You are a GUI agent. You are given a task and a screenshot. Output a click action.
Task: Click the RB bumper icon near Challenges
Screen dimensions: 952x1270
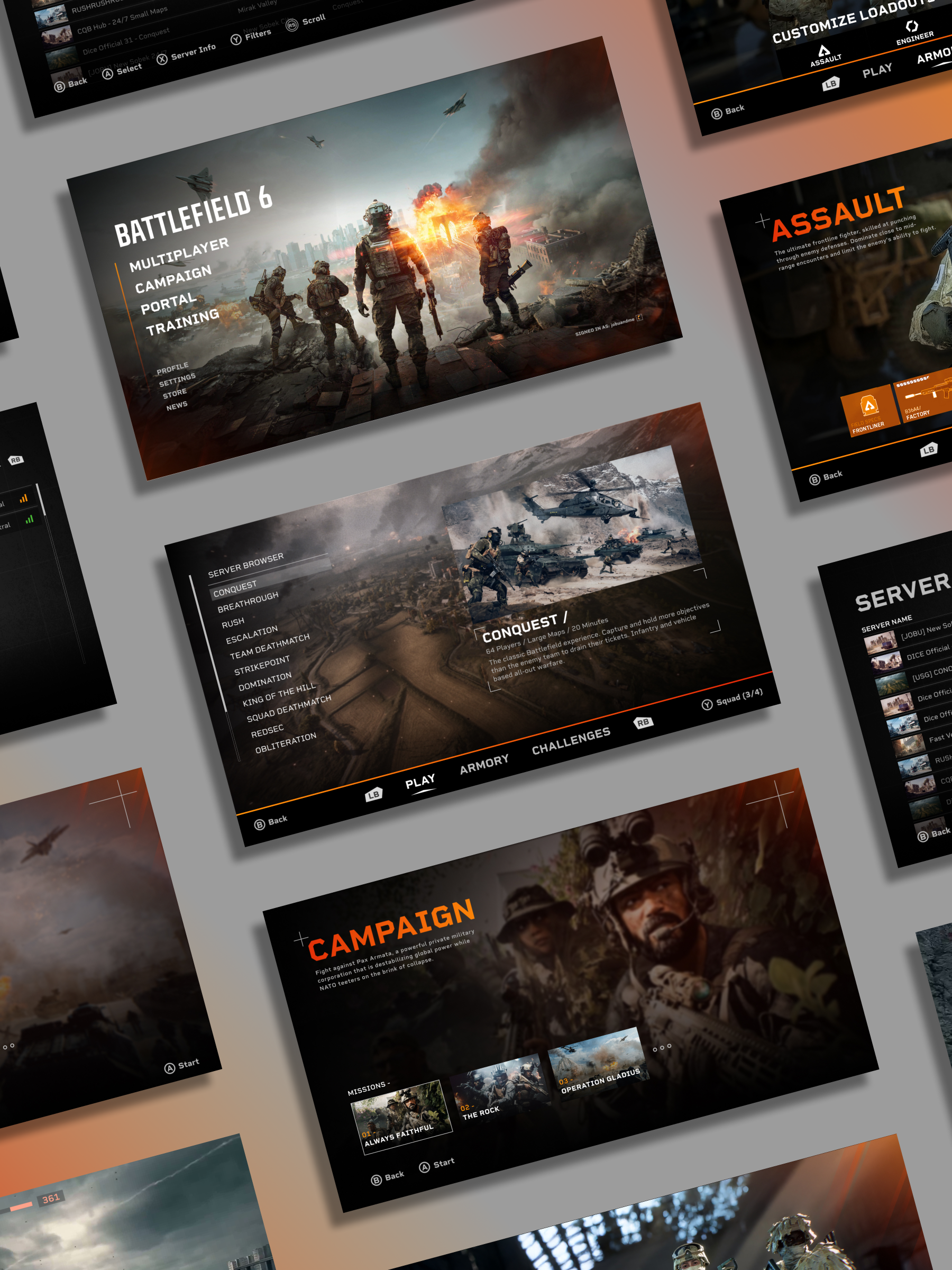click(644, 723)
